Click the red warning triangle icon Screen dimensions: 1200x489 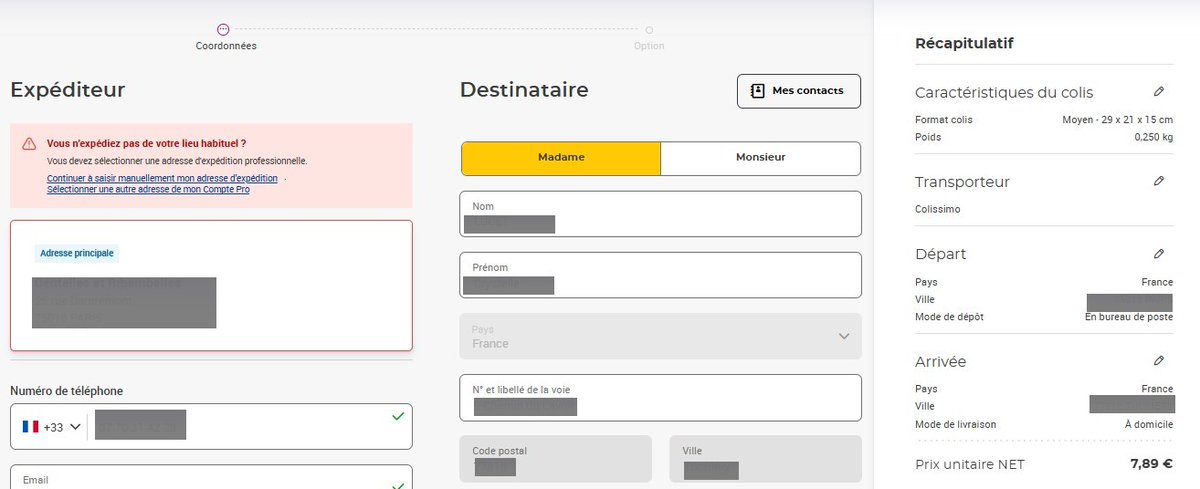(x=29, y=144)
